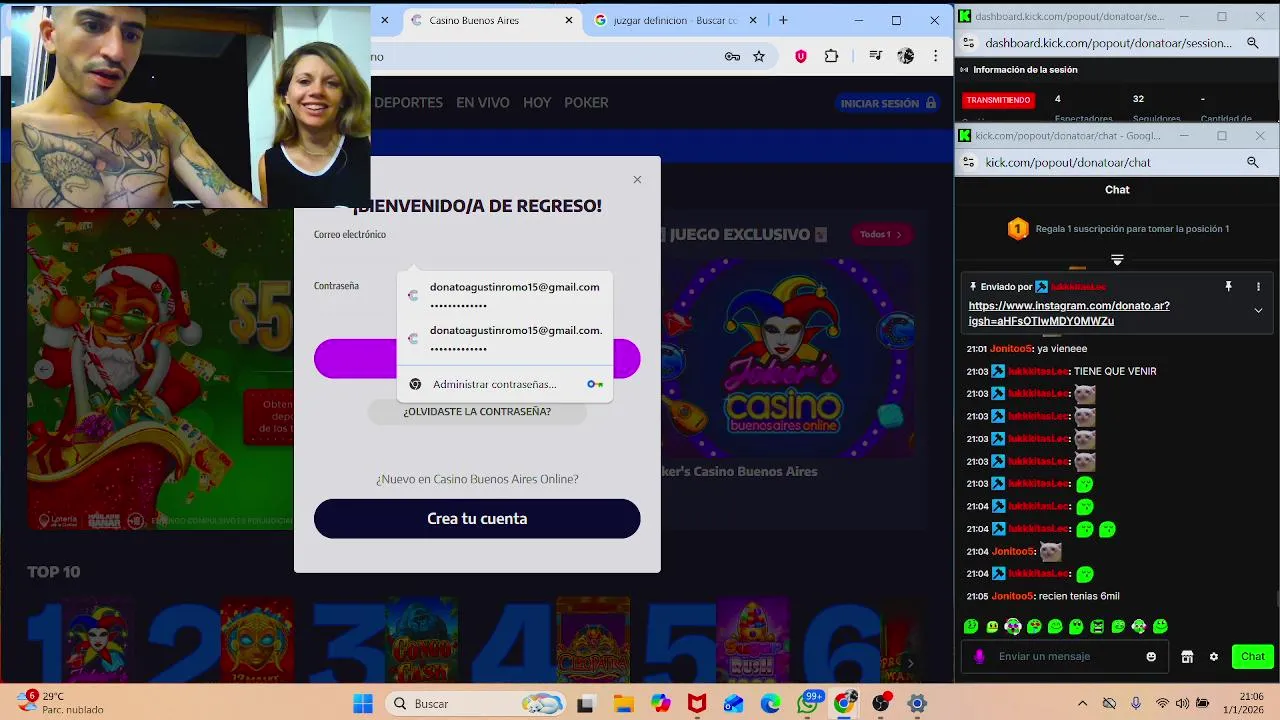Open the Cleopatra game thumbnail in TOP 10
This screenshot has width=1280, height=720.
(593, 641)
